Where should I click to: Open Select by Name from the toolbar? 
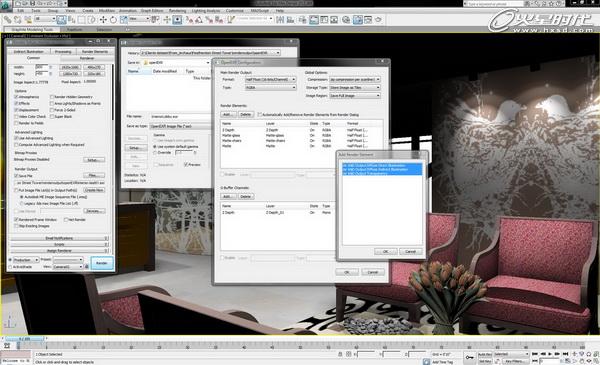click(72, 20)
